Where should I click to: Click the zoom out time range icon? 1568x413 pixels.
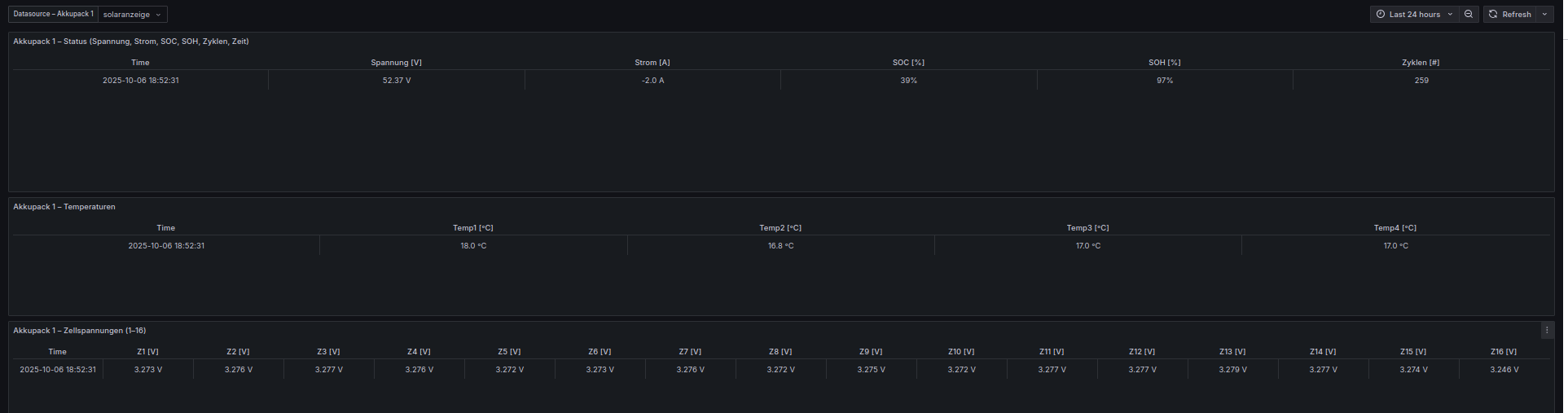[1468, 15]
